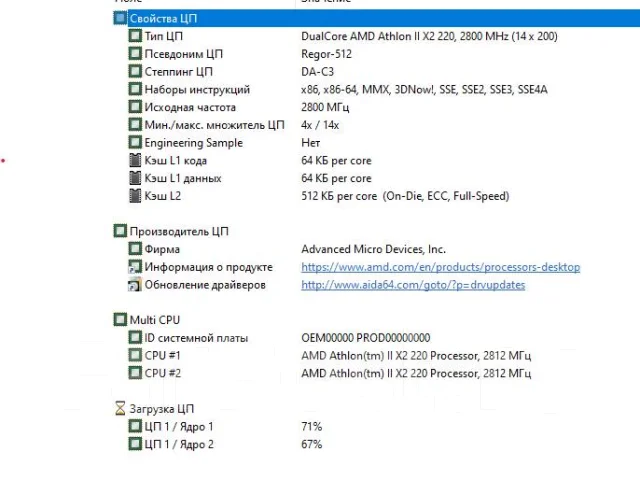Image resolution: width=640 pixels, height=494 pixels.
Task: Click the chip icon beside Тип ЦП
Action: (x=135, y=36)
